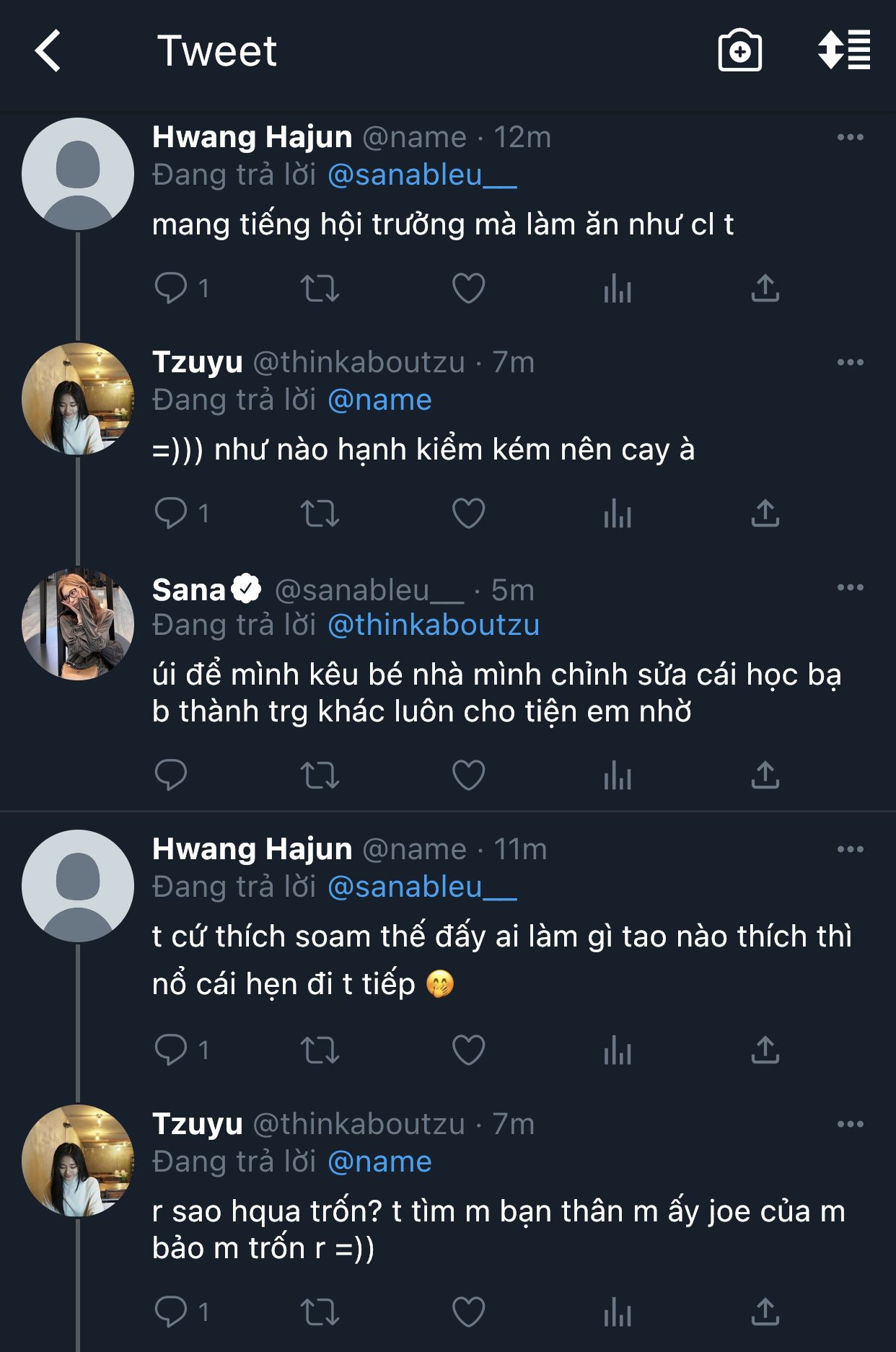This screenshot has height=1352, width=896.
Task: Open Sana's profile picture
Action: tap(78, 624)
